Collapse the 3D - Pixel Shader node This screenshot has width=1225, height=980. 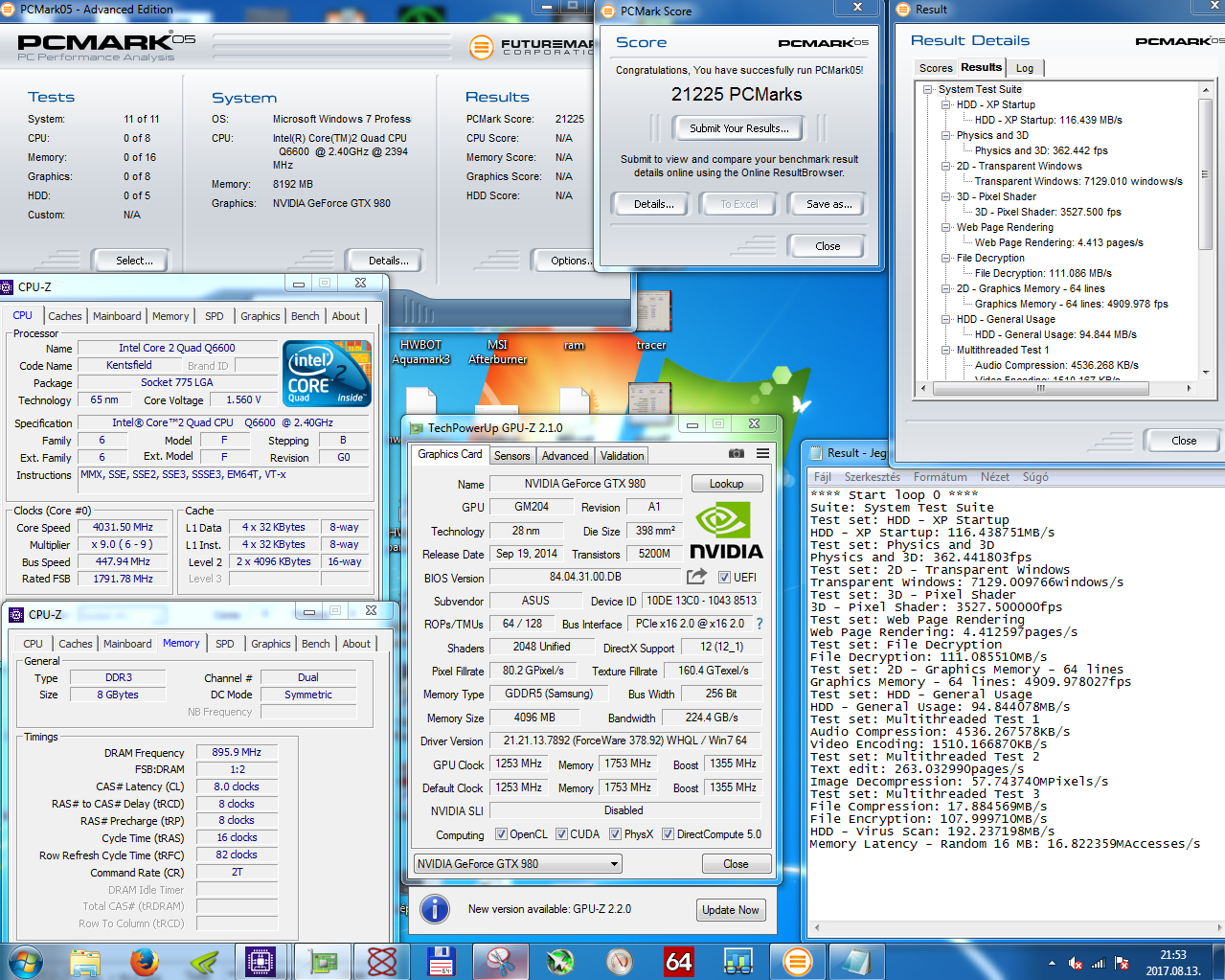946,196
